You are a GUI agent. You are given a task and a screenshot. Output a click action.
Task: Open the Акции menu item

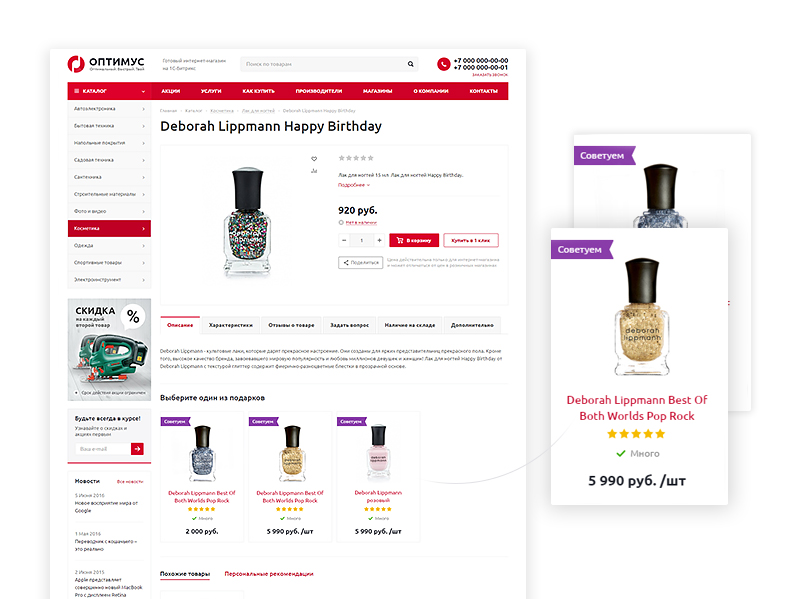click(170, 91)
